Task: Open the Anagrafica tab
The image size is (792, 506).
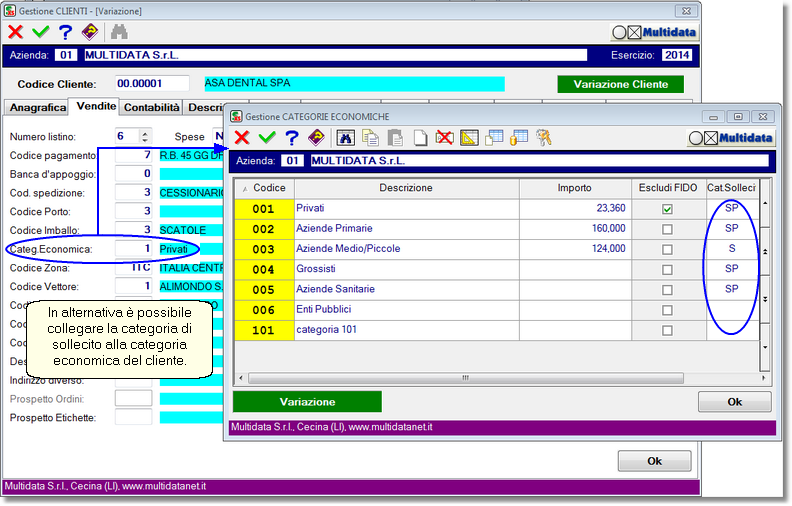Action: [x=37, y=108]
